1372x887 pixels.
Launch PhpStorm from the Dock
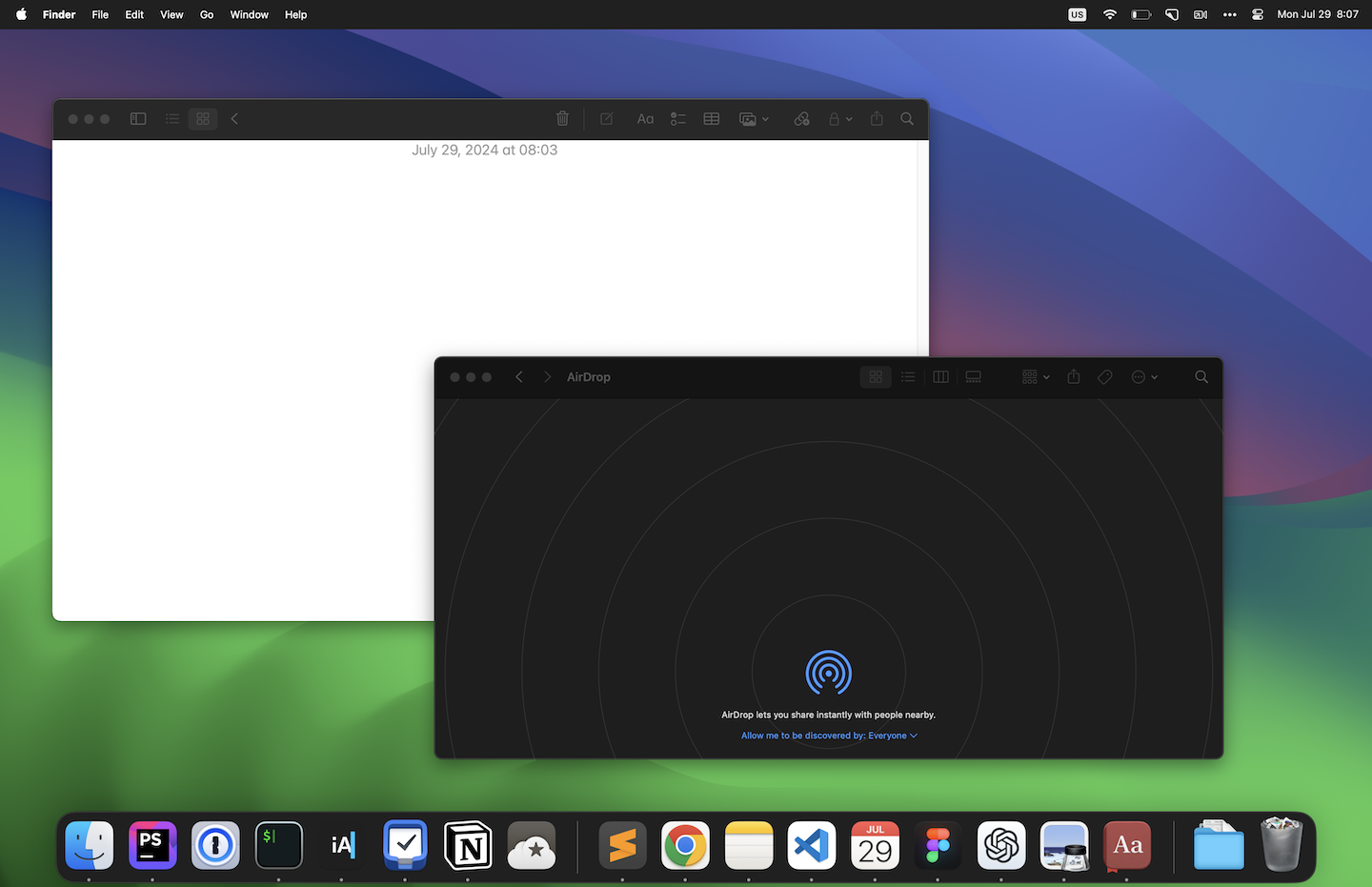click(x=152, y=845)
